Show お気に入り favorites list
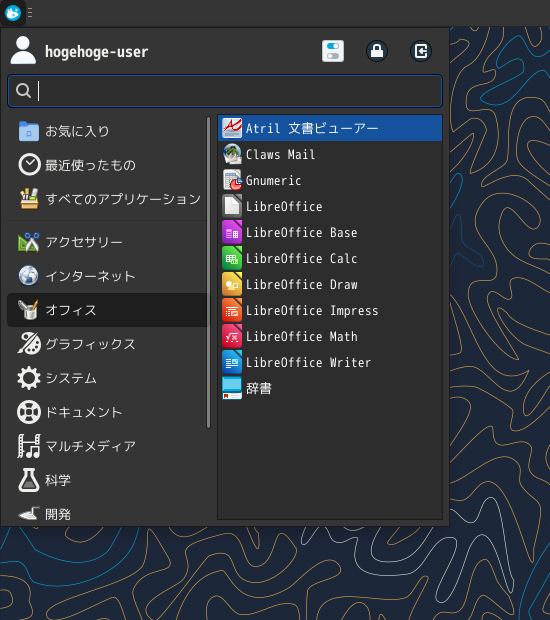Image resolution: width=550 pixels, height=620 pixels. (107, 131)
